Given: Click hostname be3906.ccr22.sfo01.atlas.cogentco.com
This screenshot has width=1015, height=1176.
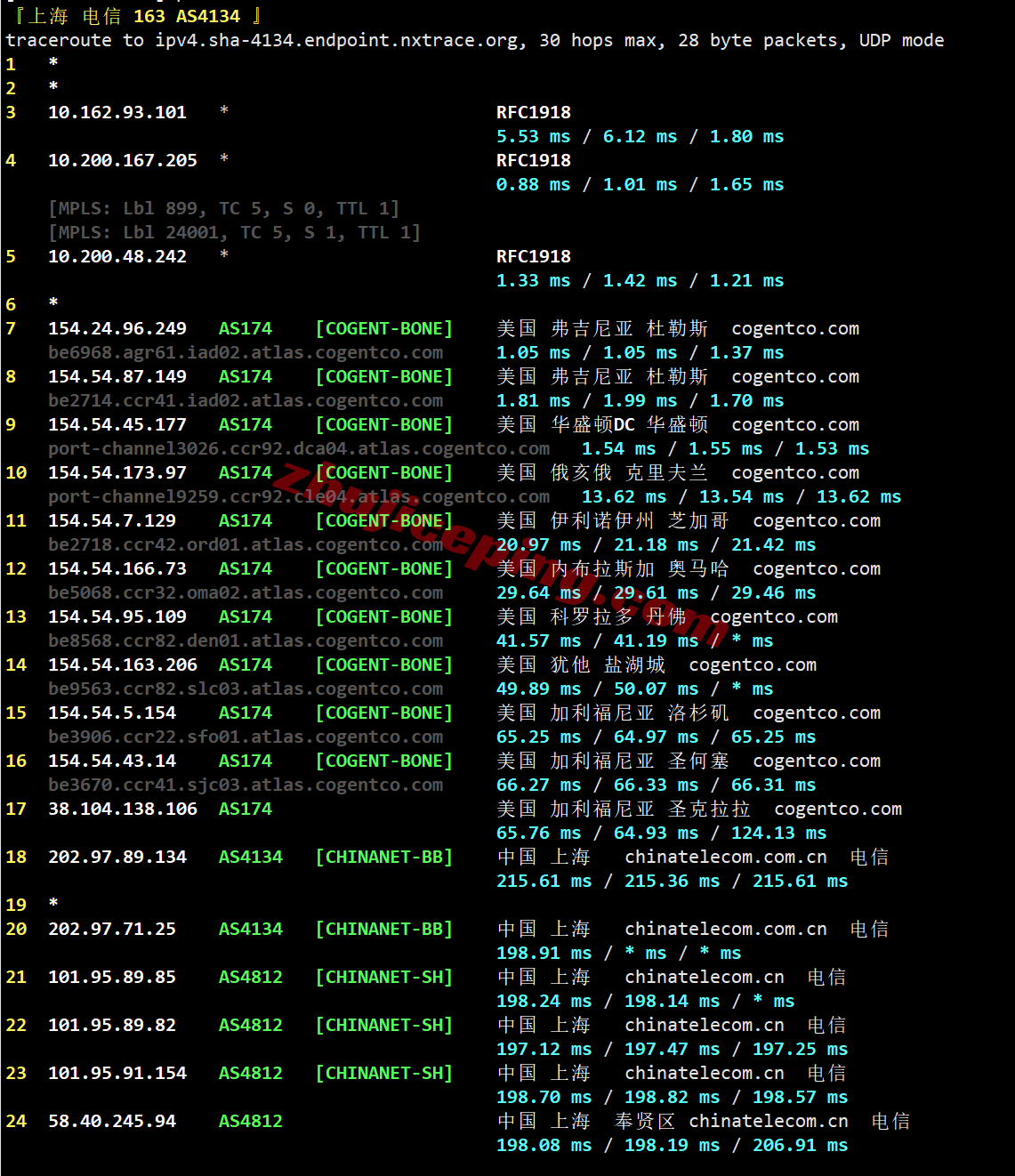Looking at the screenshot, I should [x=246, y=737].
